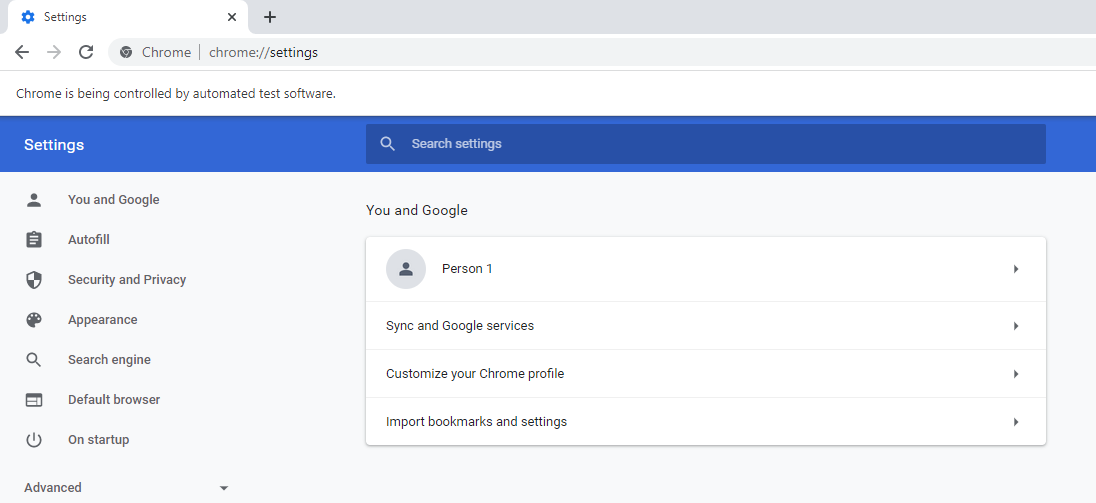Screen dimensions: 1096x503
Task: Click the Person 1 name text
Action: click(467, 269)
